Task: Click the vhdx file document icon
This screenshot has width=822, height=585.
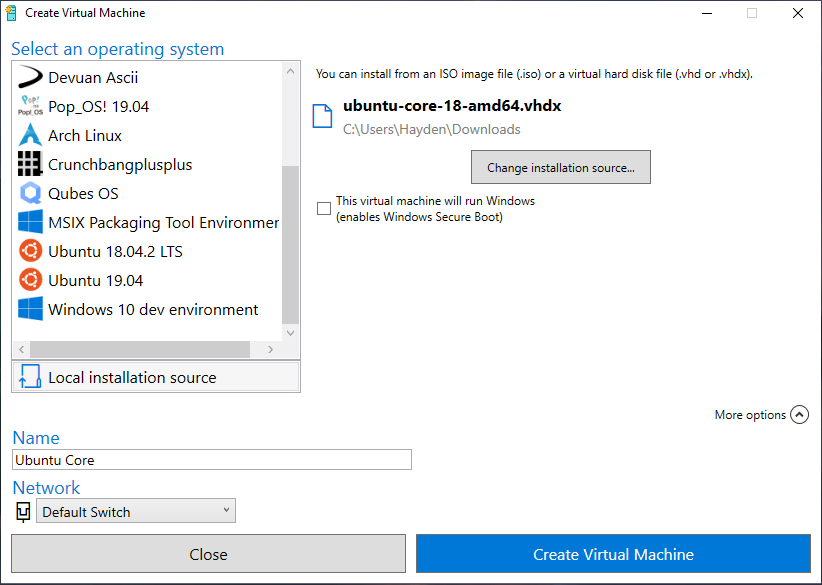Action: click(x=322, y=116)
